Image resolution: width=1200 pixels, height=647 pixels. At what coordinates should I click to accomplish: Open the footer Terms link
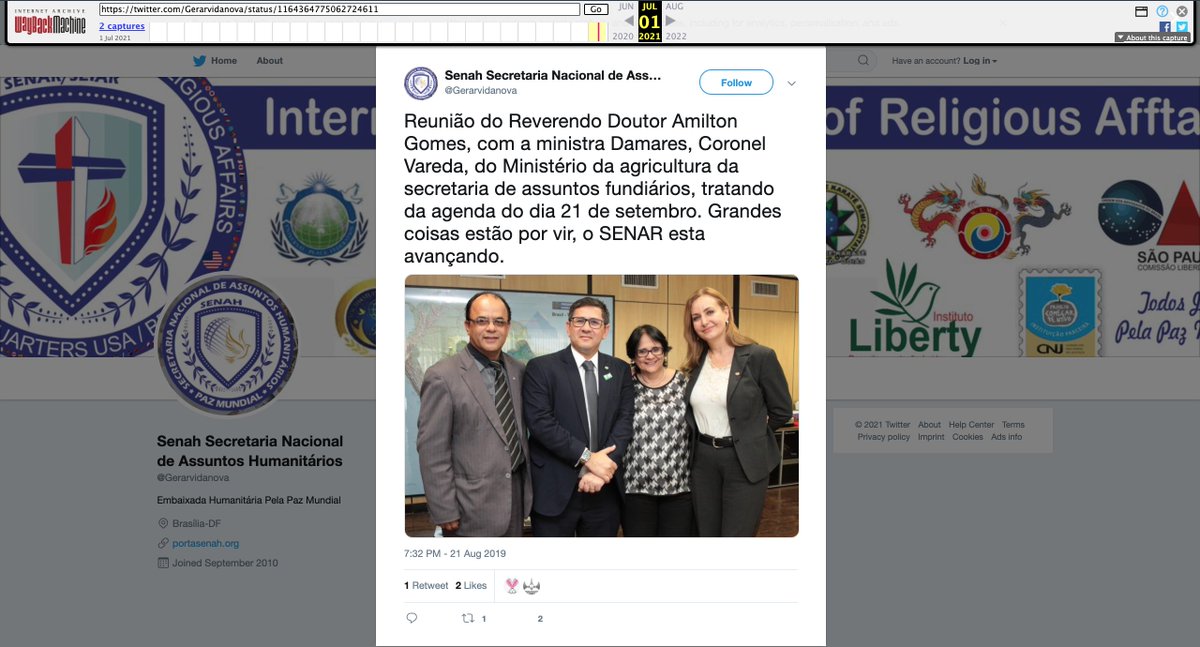click(1013, 425)
